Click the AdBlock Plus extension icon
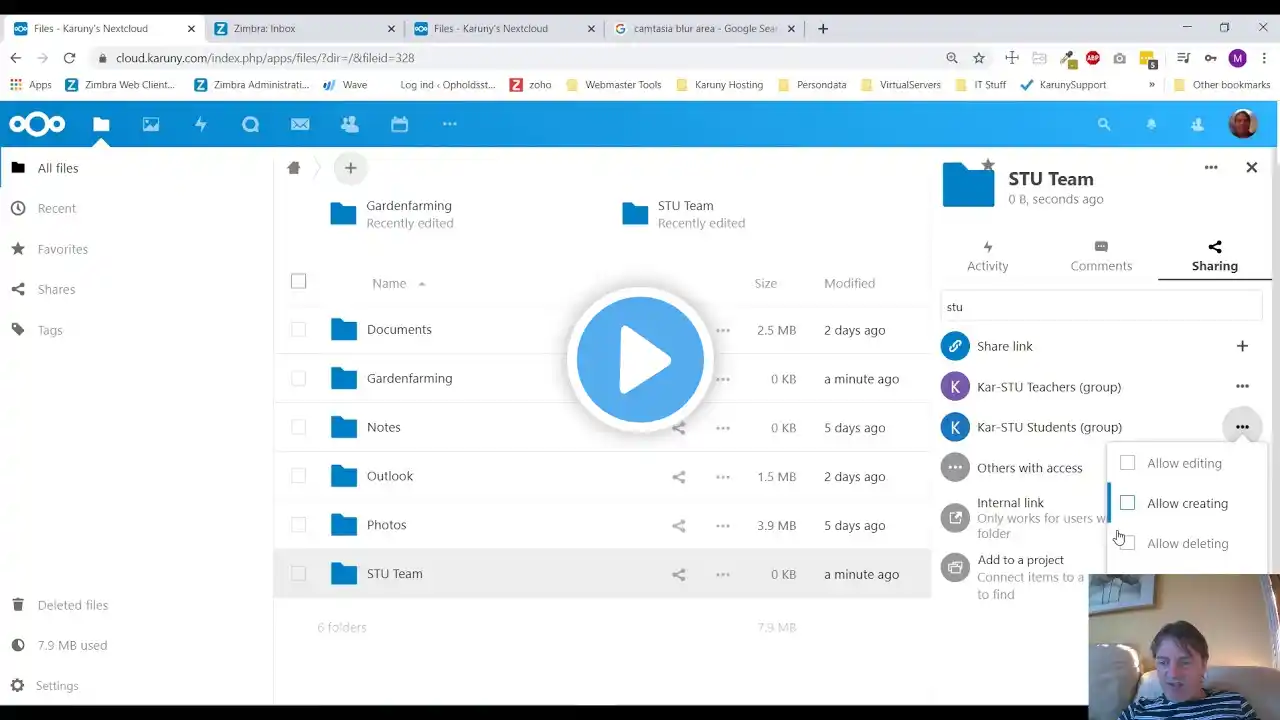Screen dimensions: 1280x720 click(1093, 58)
